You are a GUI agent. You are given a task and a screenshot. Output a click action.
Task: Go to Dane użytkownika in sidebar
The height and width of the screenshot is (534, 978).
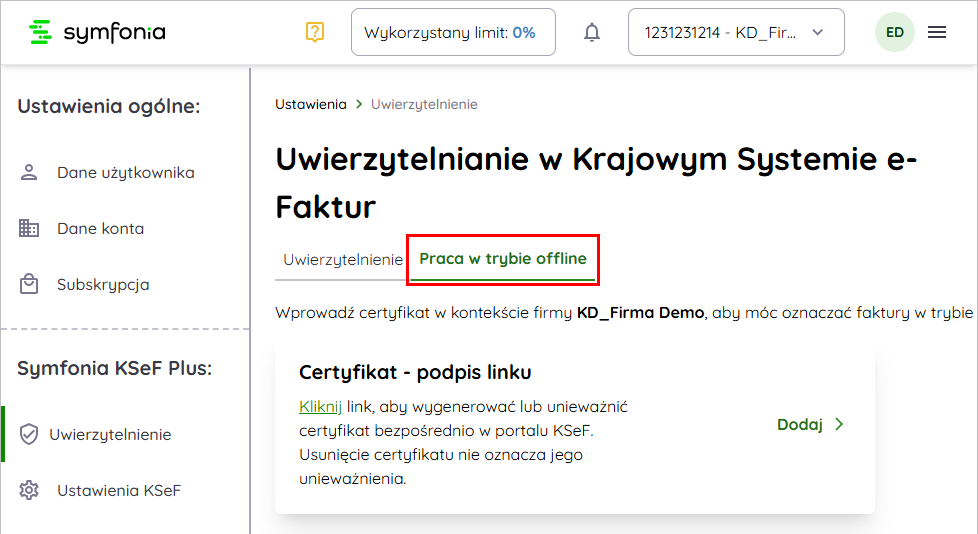click(x=125, y=172)
